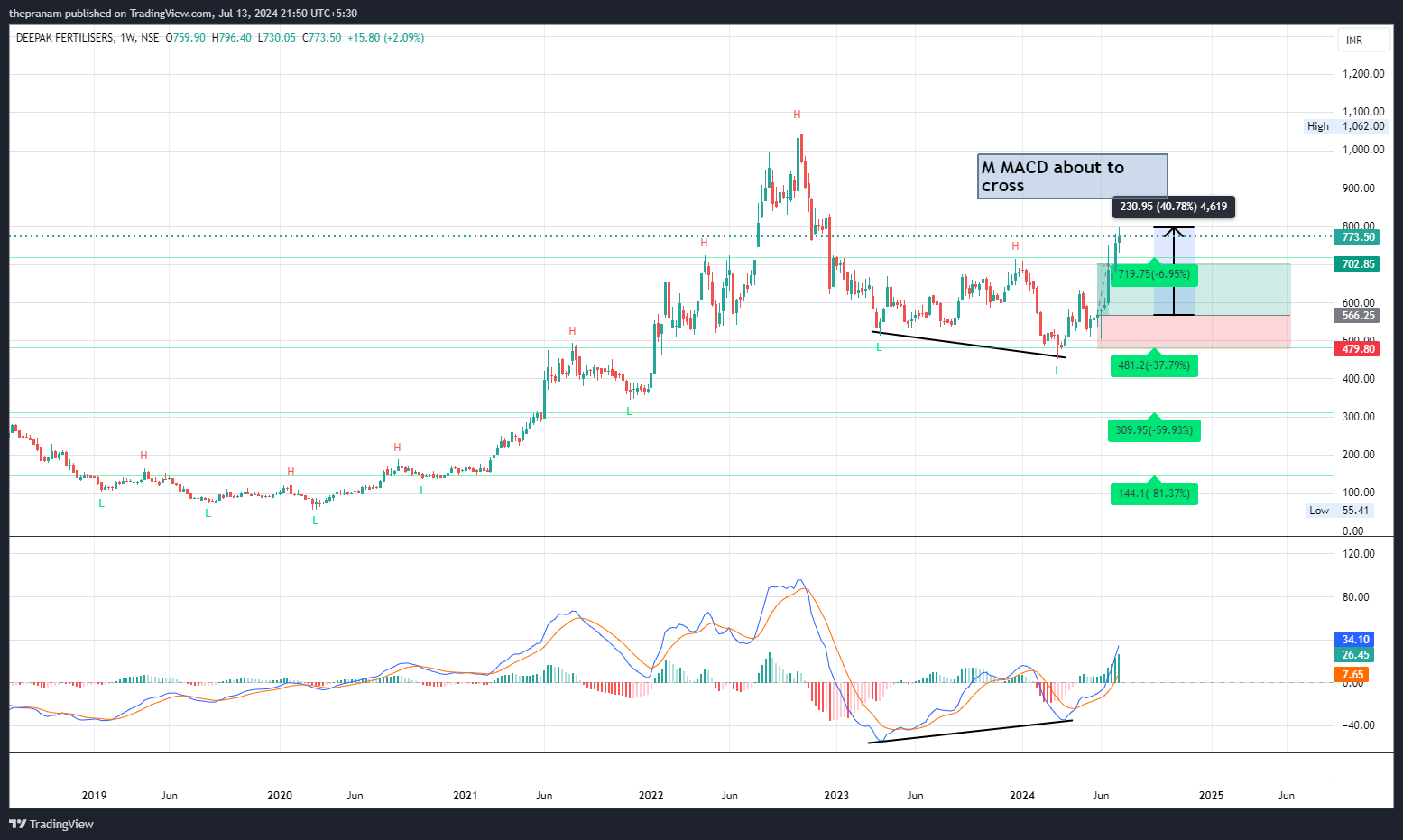Click the 7.65 orange signal value tag

point(1352,675)
